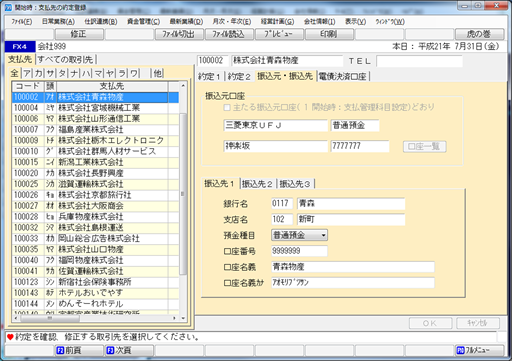Open the ファイル(F) menu

pyautogui.click(x=22, y=22)
